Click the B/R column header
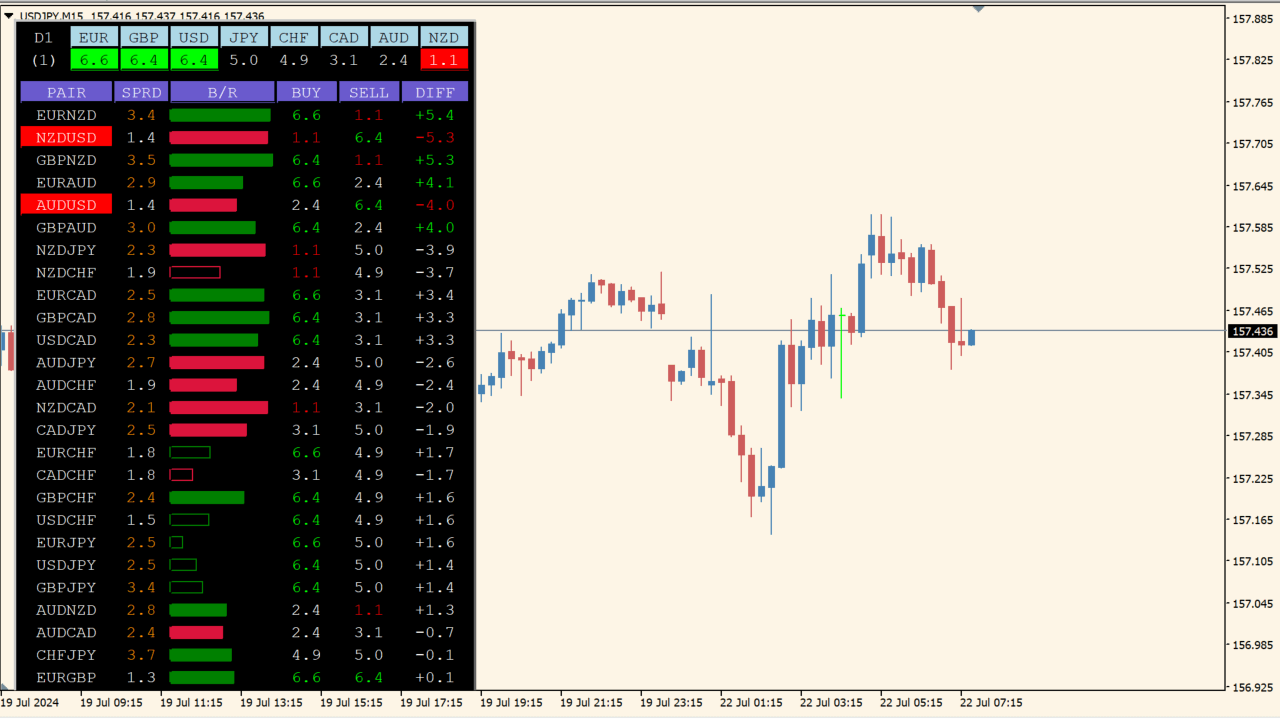This screenshot has width=1280, height=719. [x=222, y=93]
